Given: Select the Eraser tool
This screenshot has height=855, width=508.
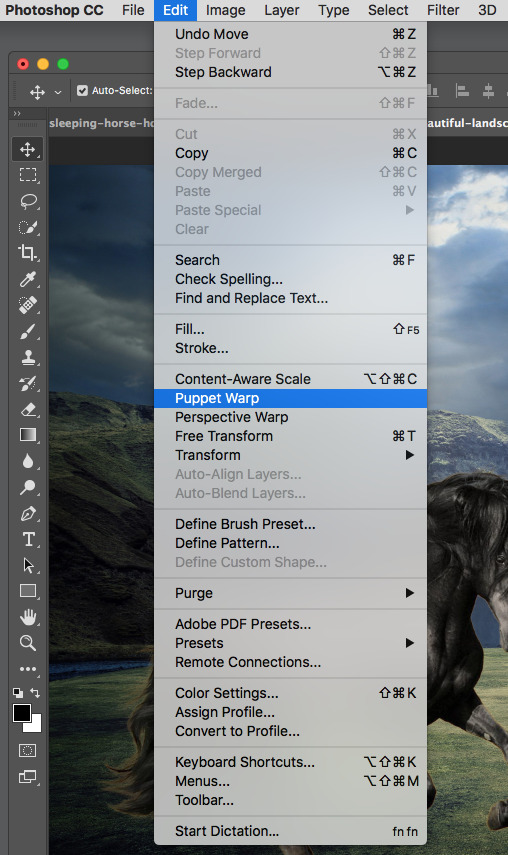Looking at the screenshot, I should (28, 410).
